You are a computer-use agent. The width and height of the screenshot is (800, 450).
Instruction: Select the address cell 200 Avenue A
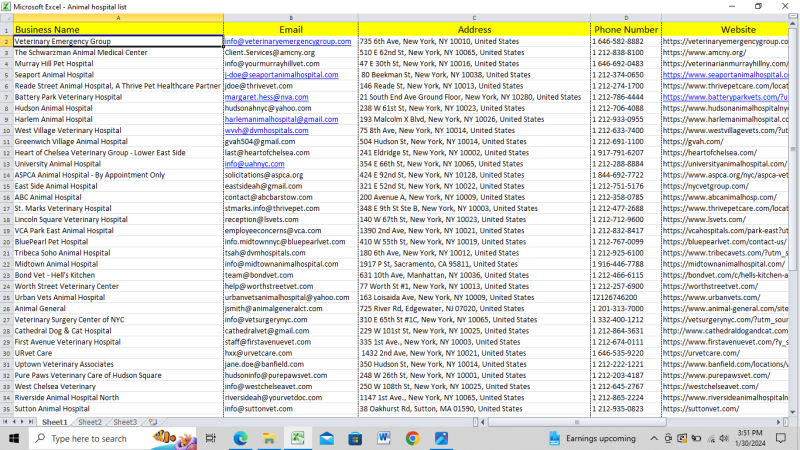tap(474, 197)
